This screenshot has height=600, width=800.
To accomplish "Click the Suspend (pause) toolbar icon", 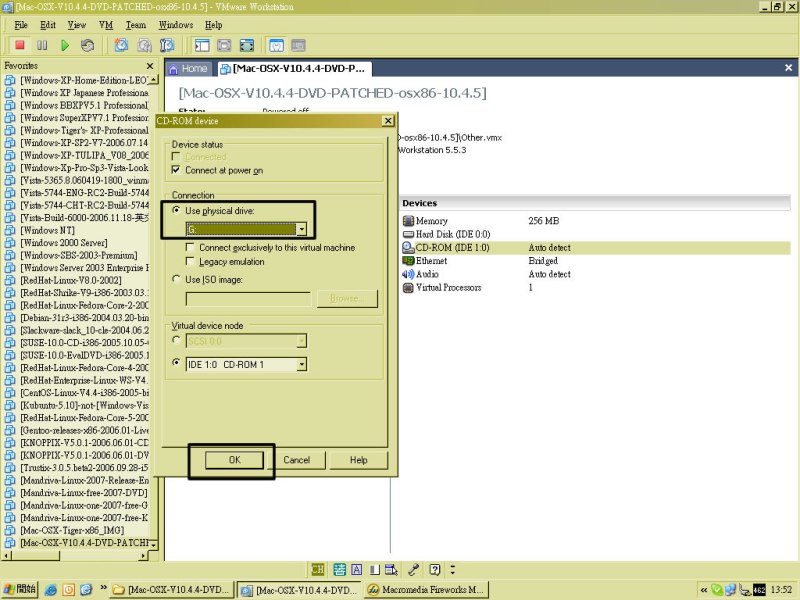I will [42, 45].
